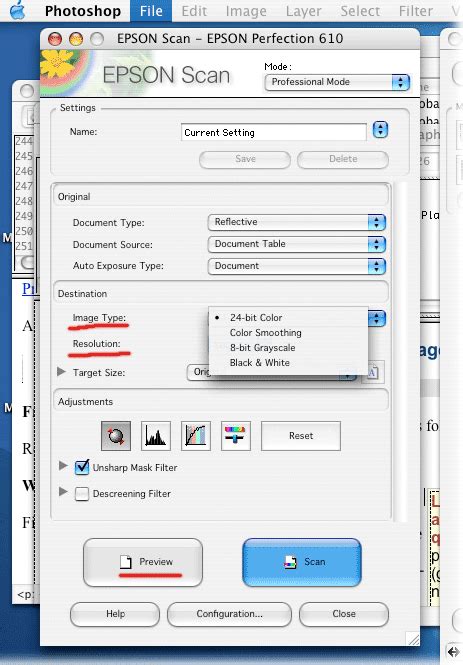463x665 pixels.
Task: Expand the Unsharp Mask Filter options triangle
Action: tap(63, 466)
